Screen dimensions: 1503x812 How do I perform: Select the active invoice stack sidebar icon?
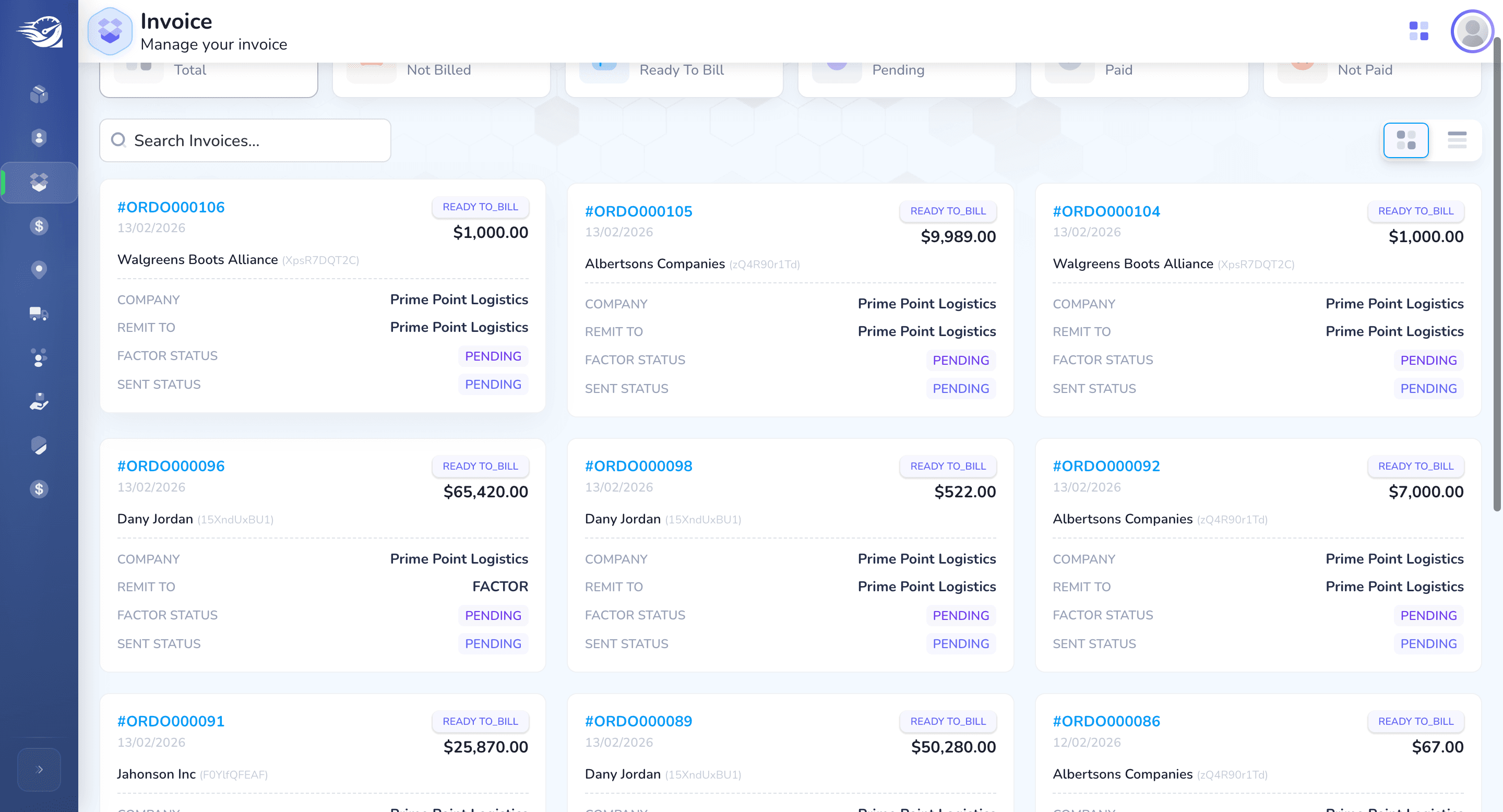pyautogui.click(x=39, y=182)
